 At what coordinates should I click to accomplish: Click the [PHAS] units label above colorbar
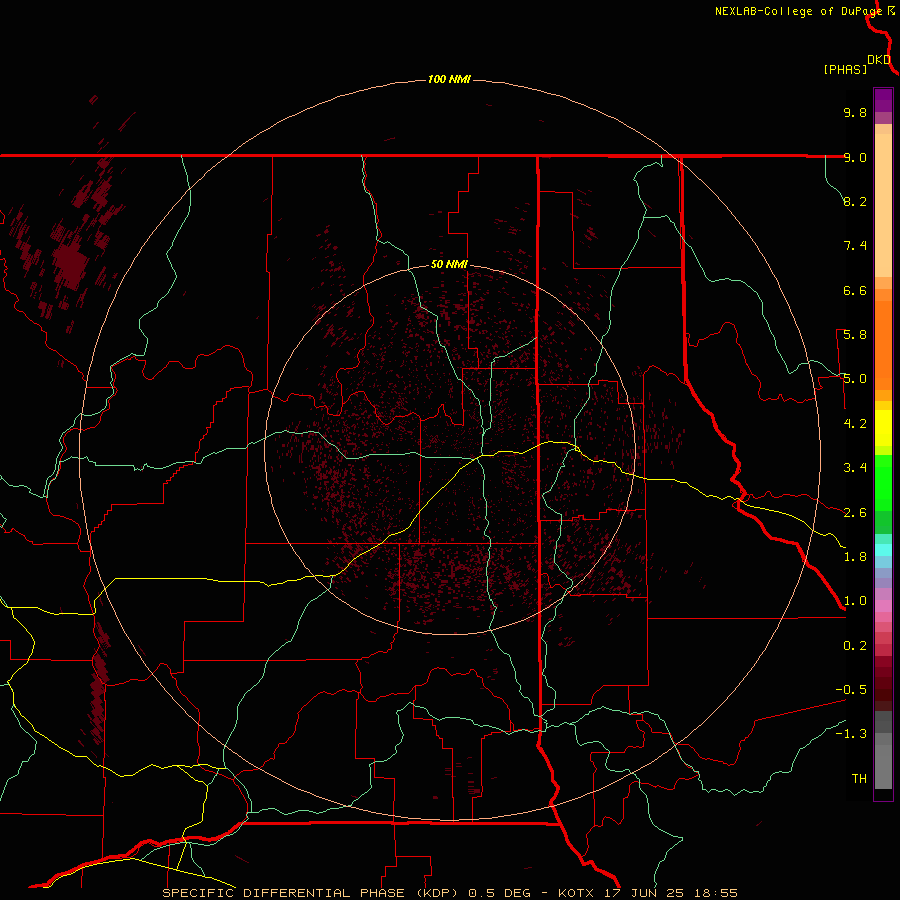coord(845,69)
